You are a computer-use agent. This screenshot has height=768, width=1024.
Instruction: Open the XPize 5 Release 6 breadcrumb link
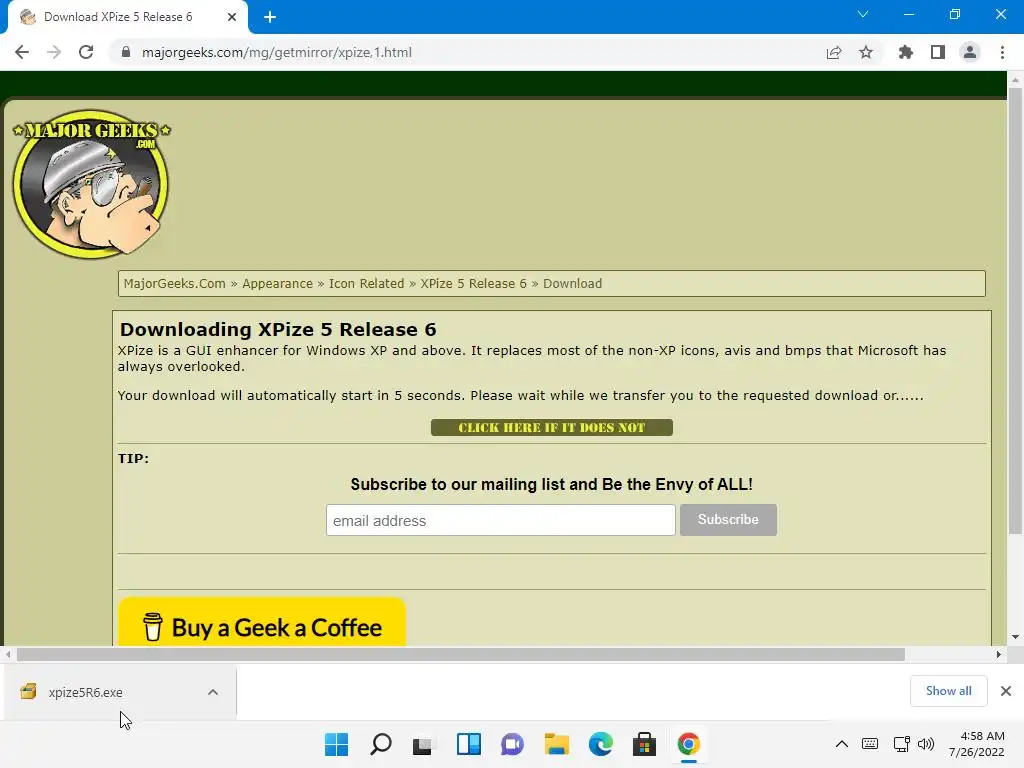473,283
